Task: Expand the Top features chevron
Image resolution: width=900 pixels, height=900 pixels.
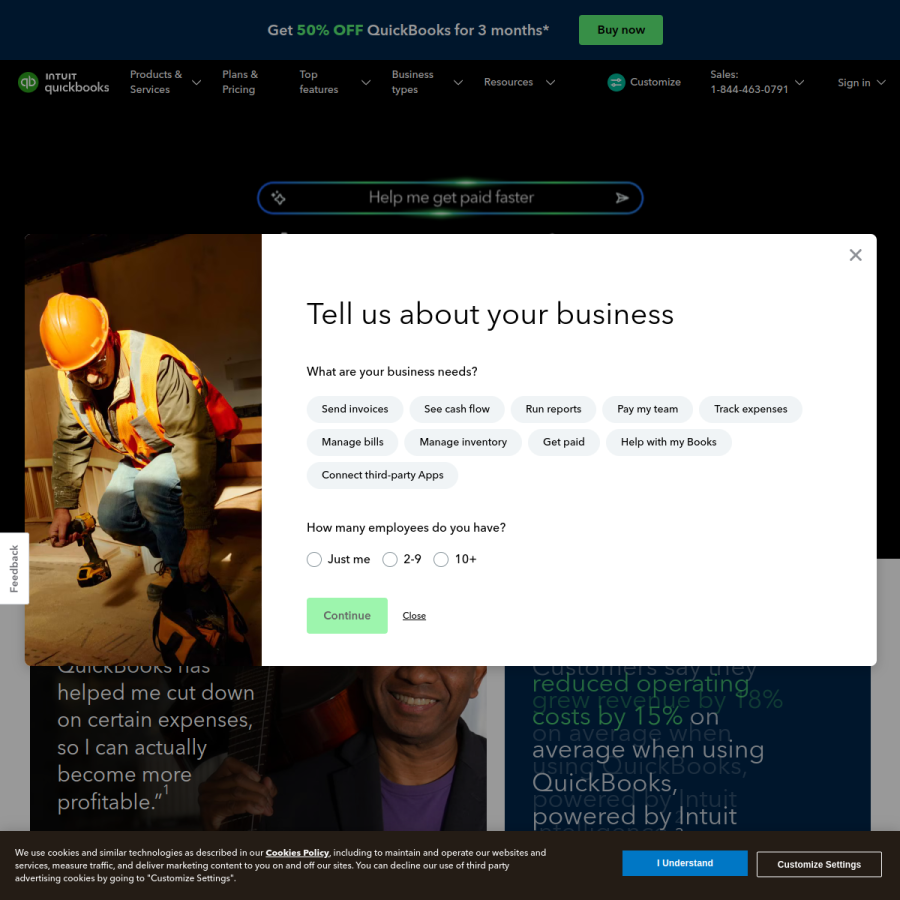Action: click(x=366, y=83)
